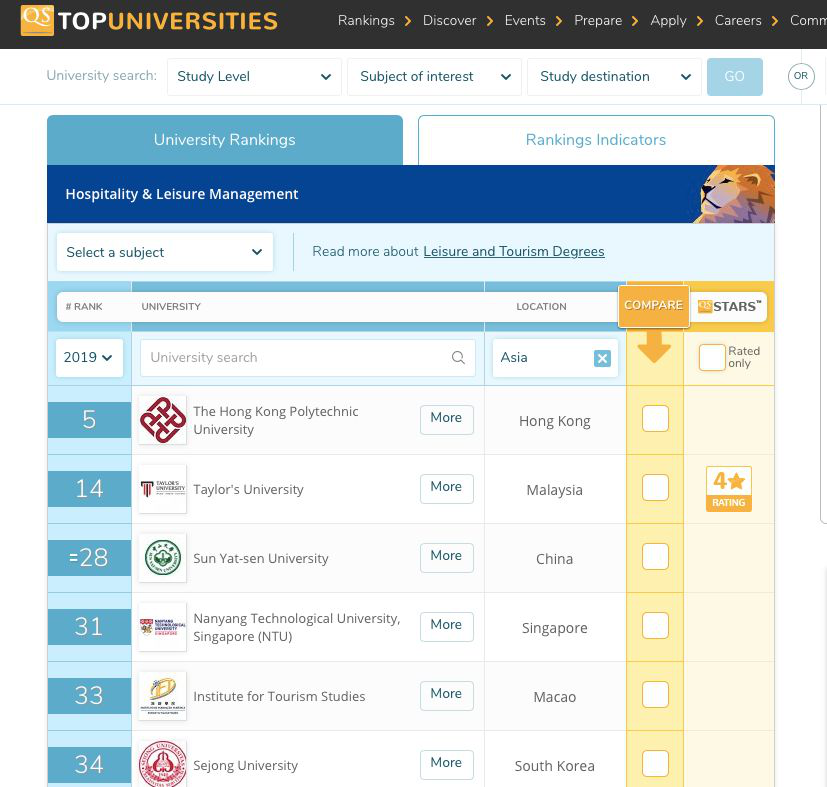Click Sun Yat-sen University name text
The width and height of the screenshot is (827, 787).
(x=261, y=559)
